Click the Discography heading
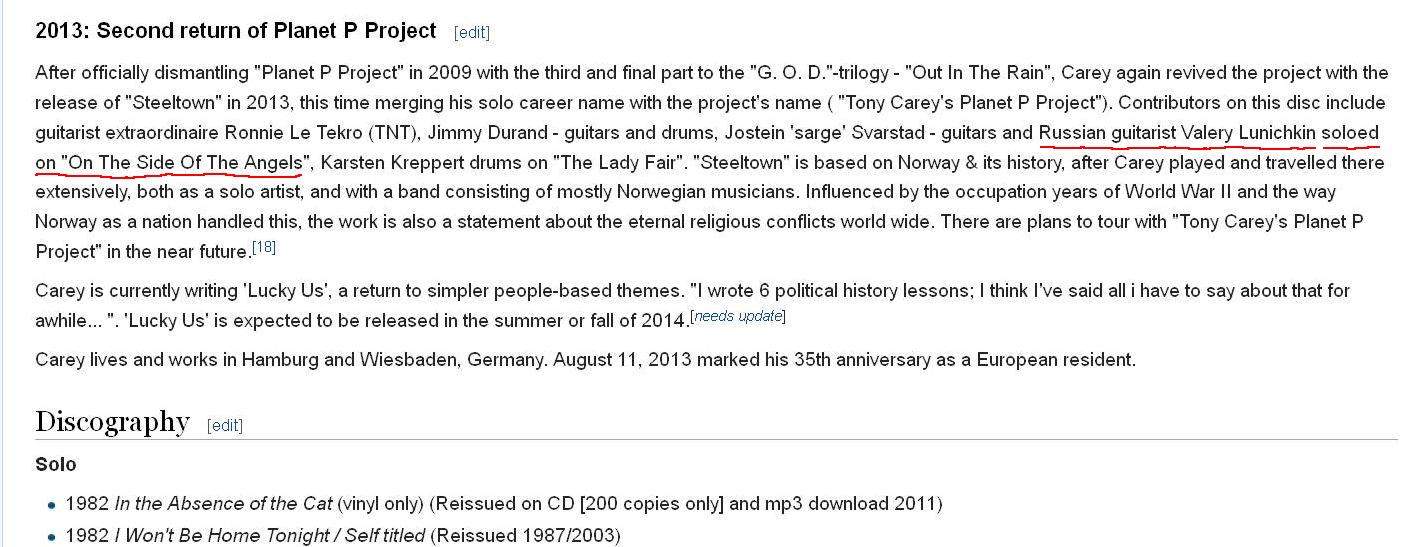This screenshot has width=1428, height=547. (x=112, y=422)
